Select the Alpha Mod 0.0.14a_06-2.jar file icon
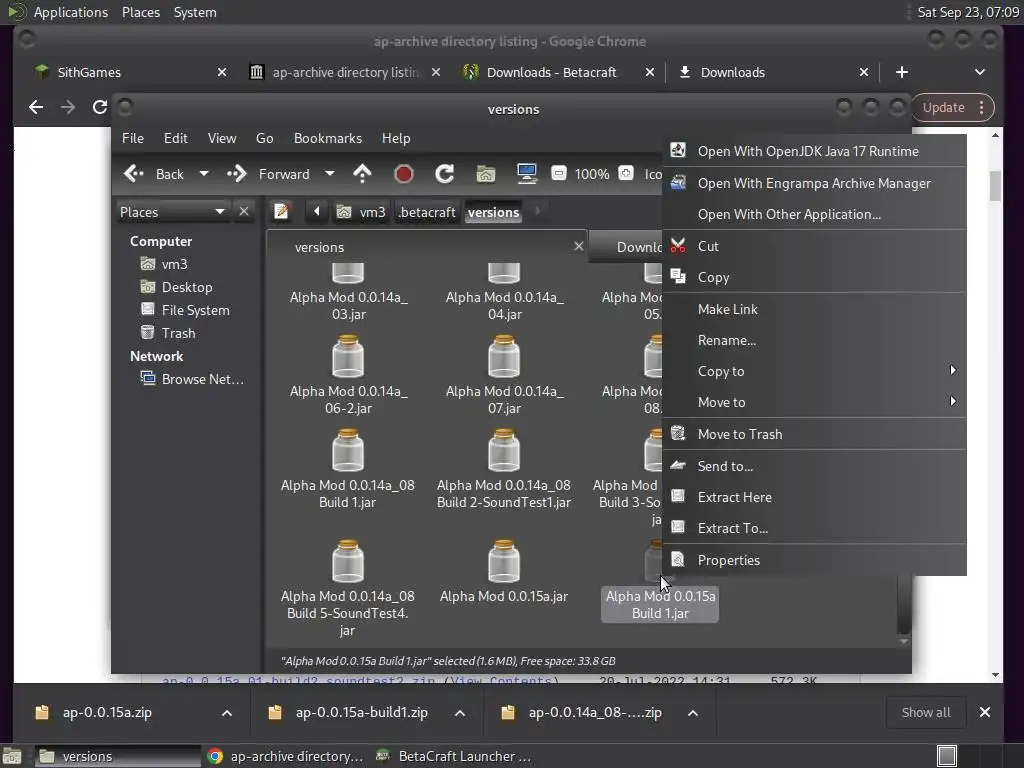This screenshot has height=768, width=1024. coord(348,357)
